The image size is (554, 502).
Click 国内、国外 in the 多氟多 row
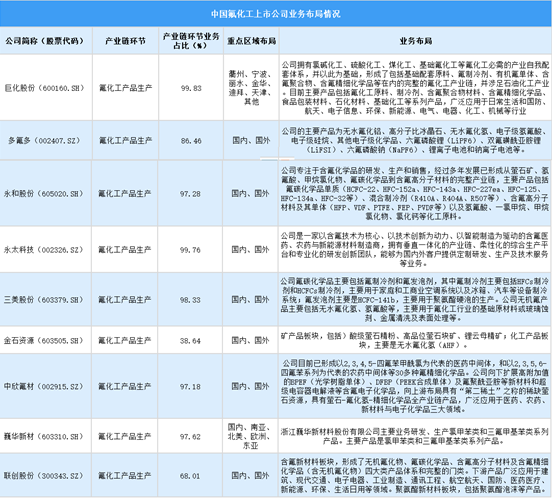pos(251,141)
